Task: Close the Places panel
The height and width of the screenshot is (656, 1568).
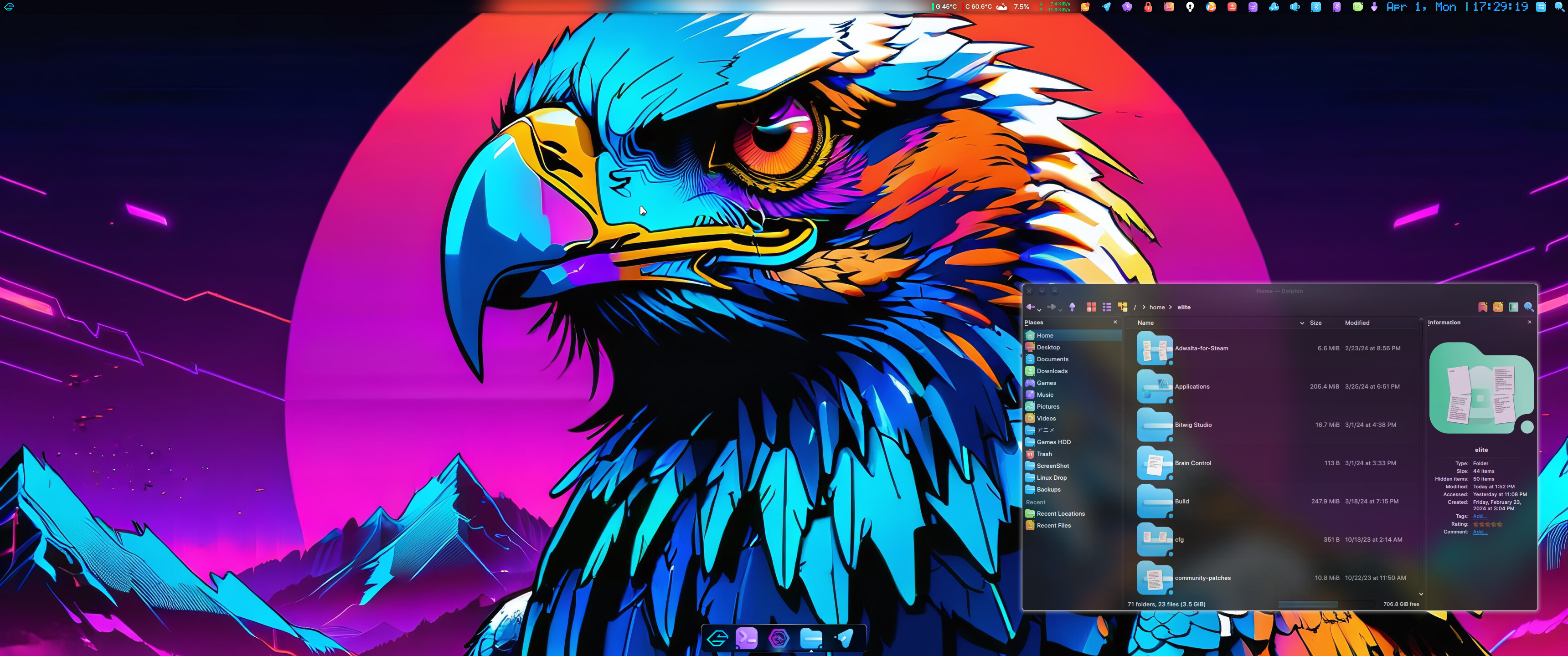Action: coord(1115,322)
